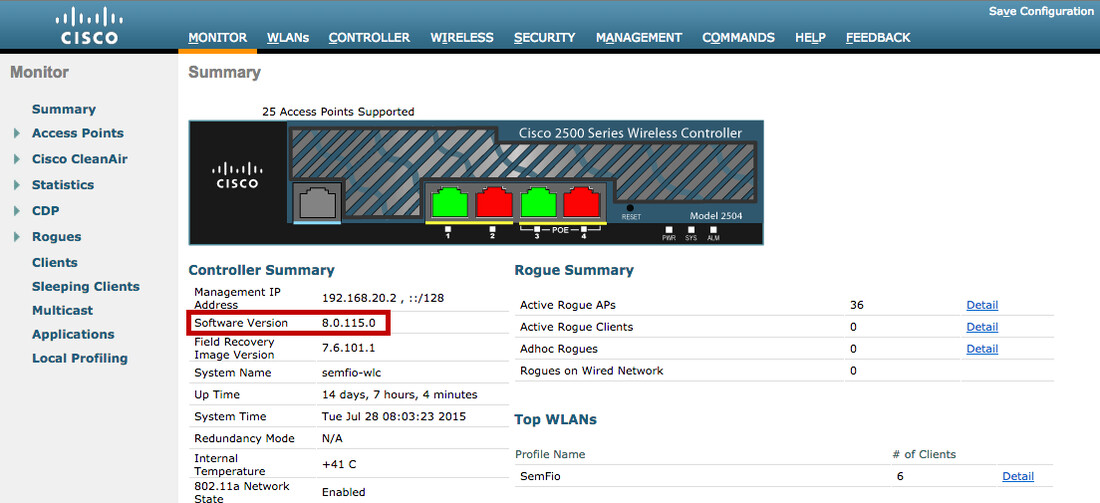Open the WIRELESS top menu
The image size is (1100, 503).
click(x=462, y=38)
